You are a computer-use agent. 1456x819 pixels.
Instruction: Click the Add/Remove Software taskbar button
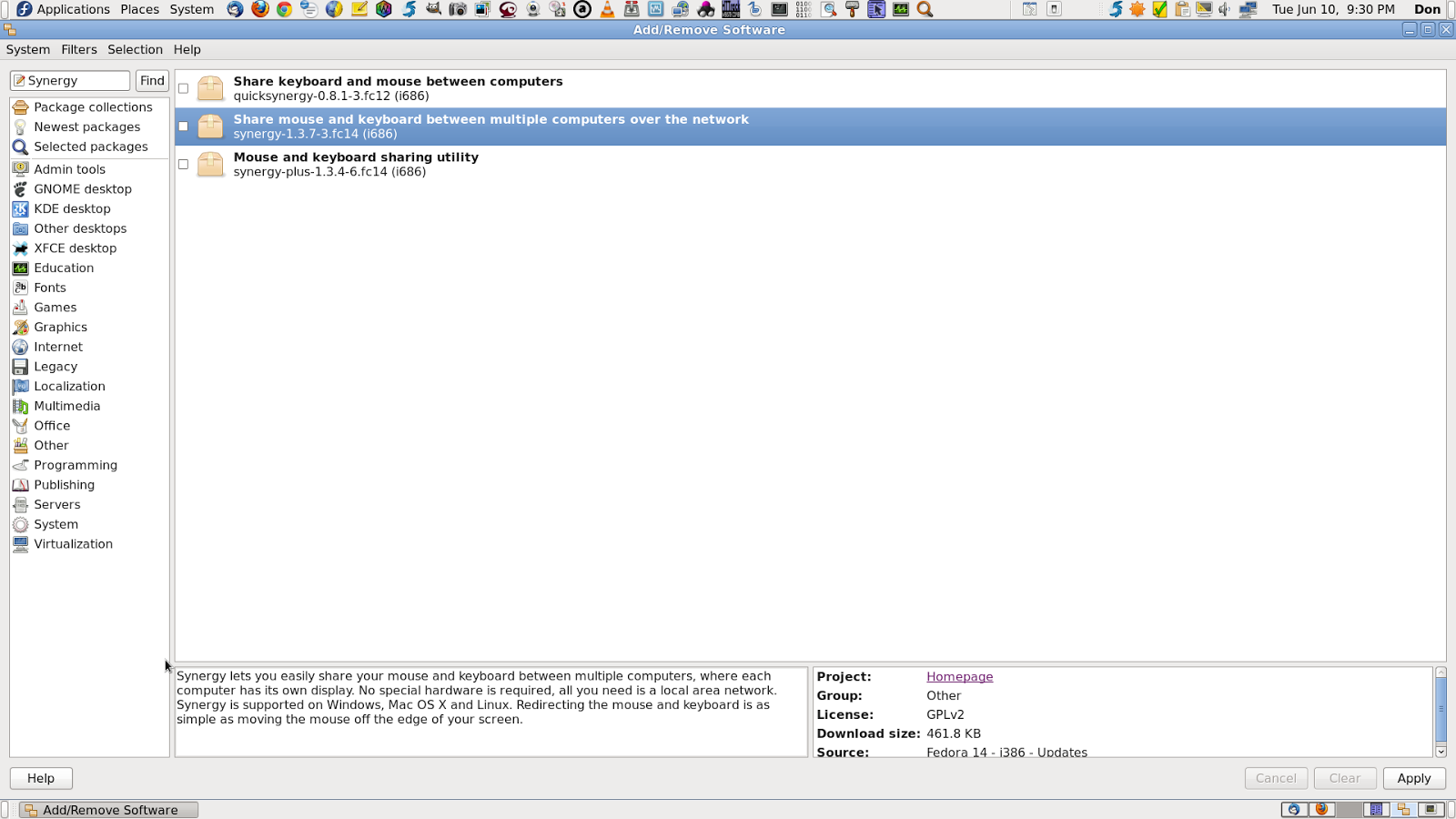(x=109, y=810)
